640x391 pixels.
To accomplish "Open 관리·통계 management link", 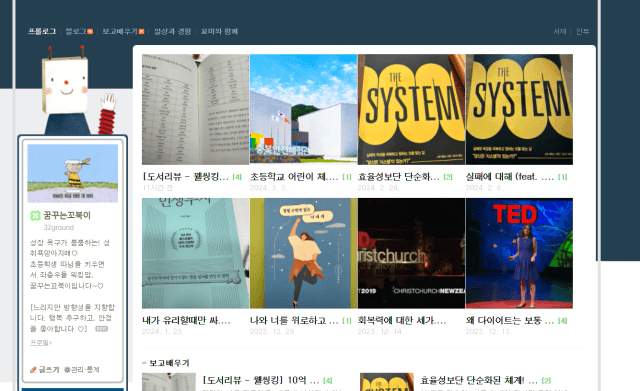I will click(x=82, y=370).
